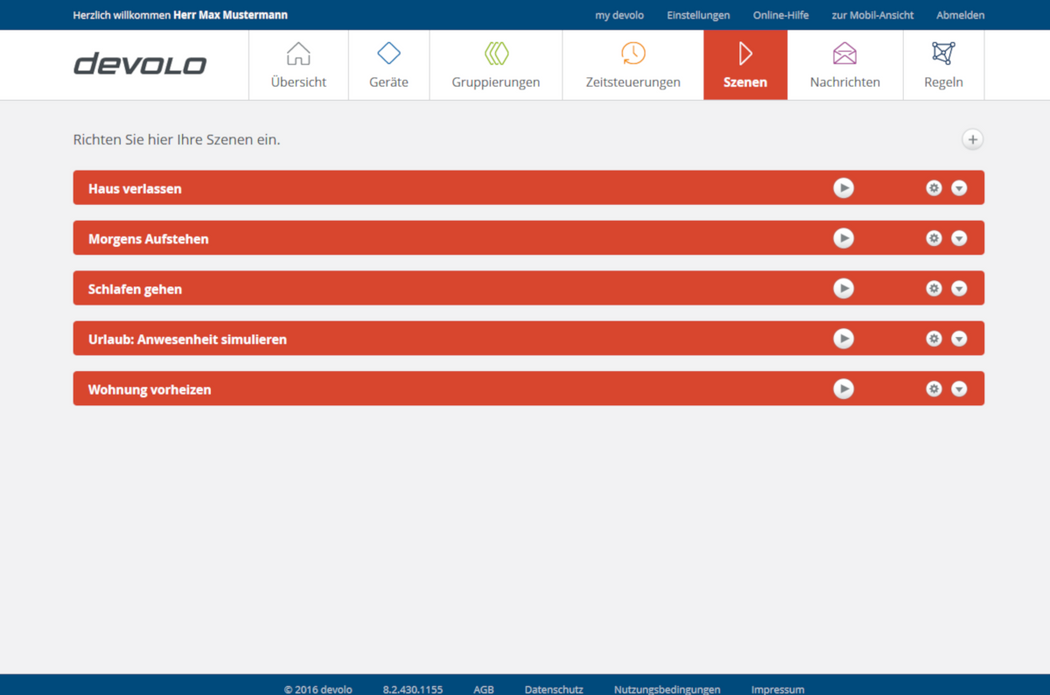Play the Morgens Aufstehen scene
1050x695 pixels.
tap(843, 238)
